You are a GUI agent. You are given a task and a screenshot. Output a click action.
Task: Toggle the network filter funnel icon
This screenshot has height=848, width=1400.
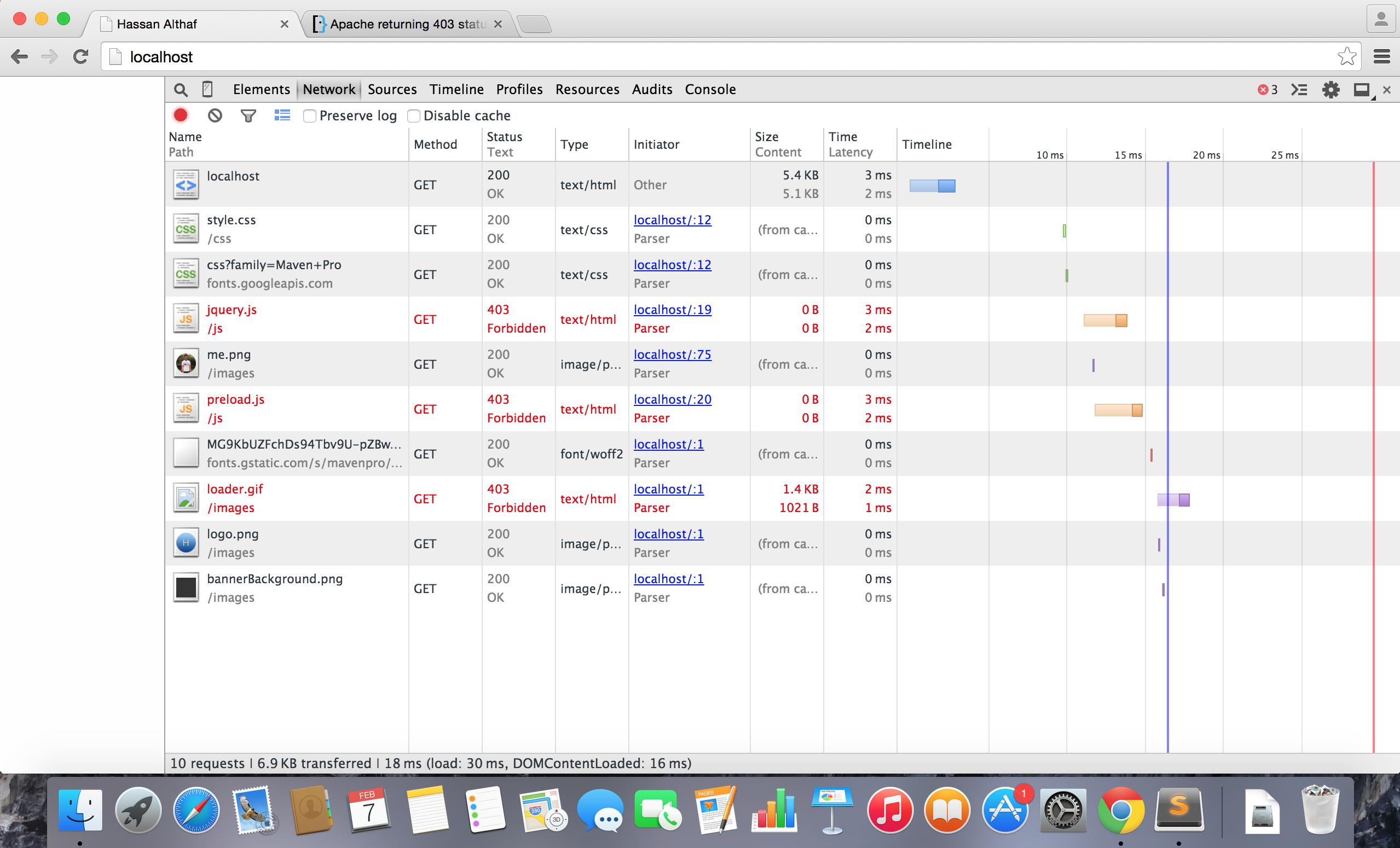click(x=248, y=116)
